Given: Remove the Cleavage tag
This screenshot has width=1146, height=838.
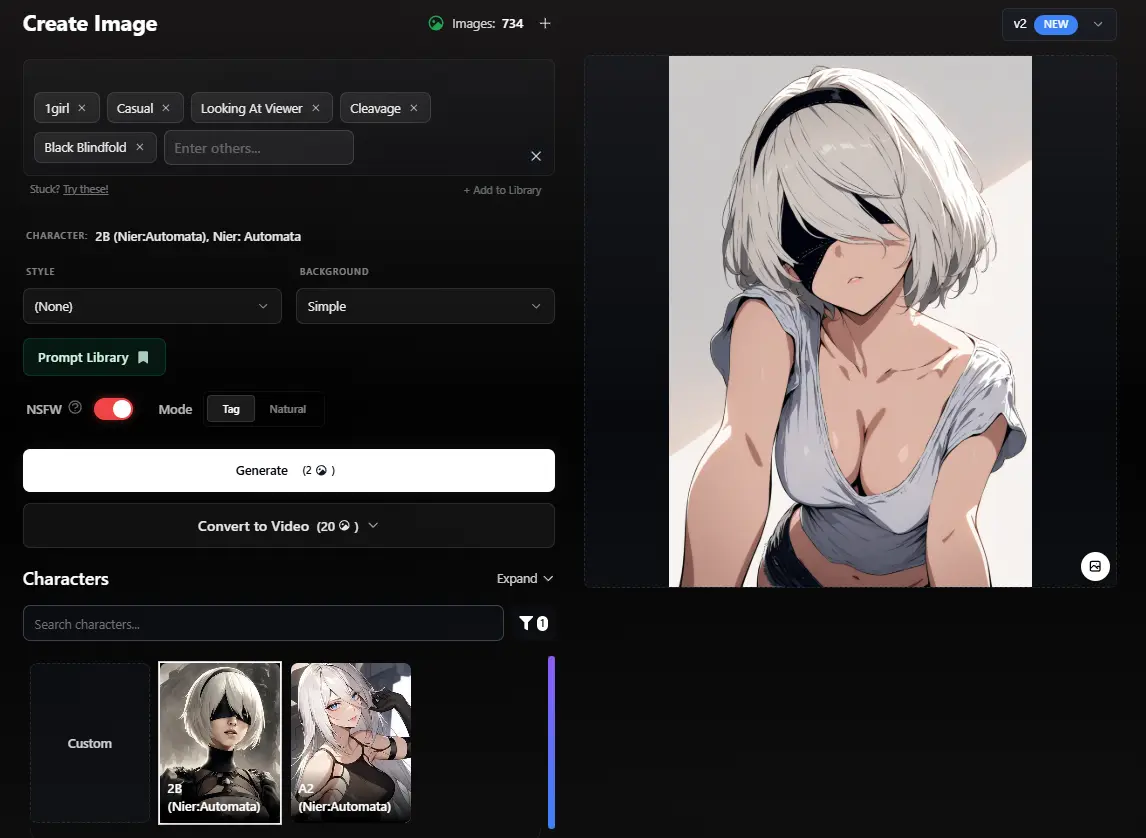Looking at the screenshot, I should click(413, 107).
